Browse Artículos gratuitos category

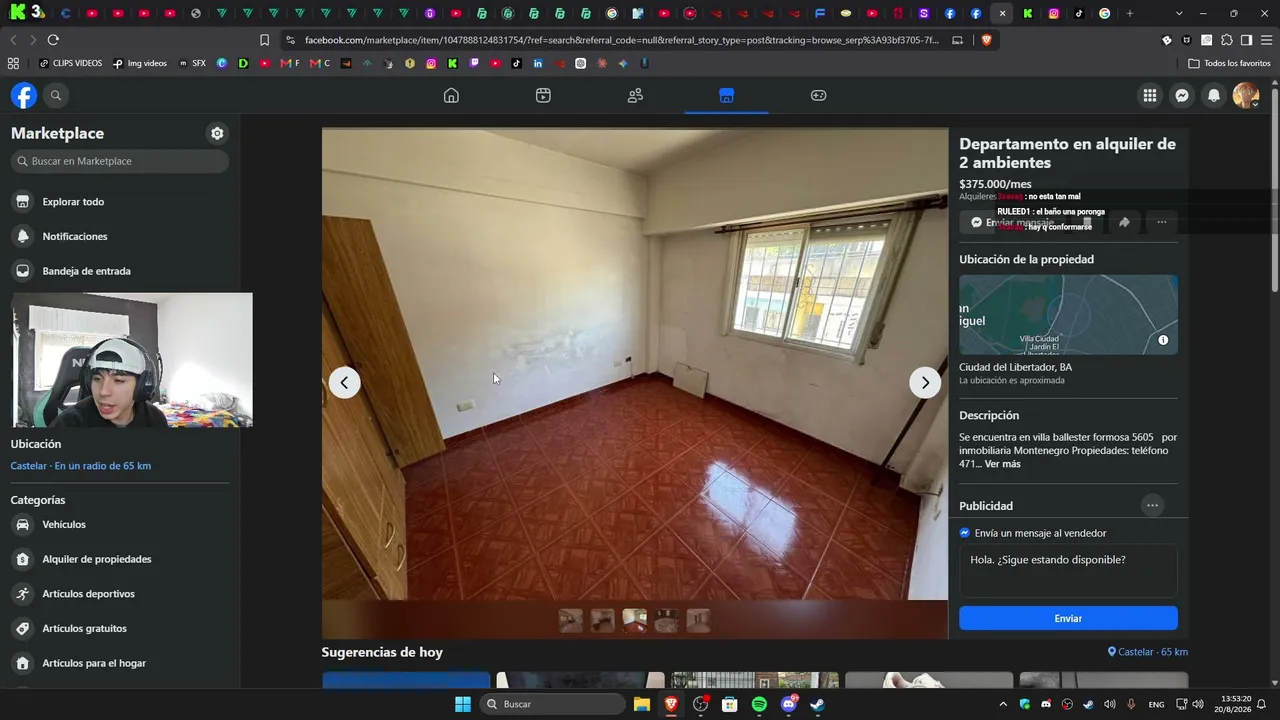click(120, 628)
